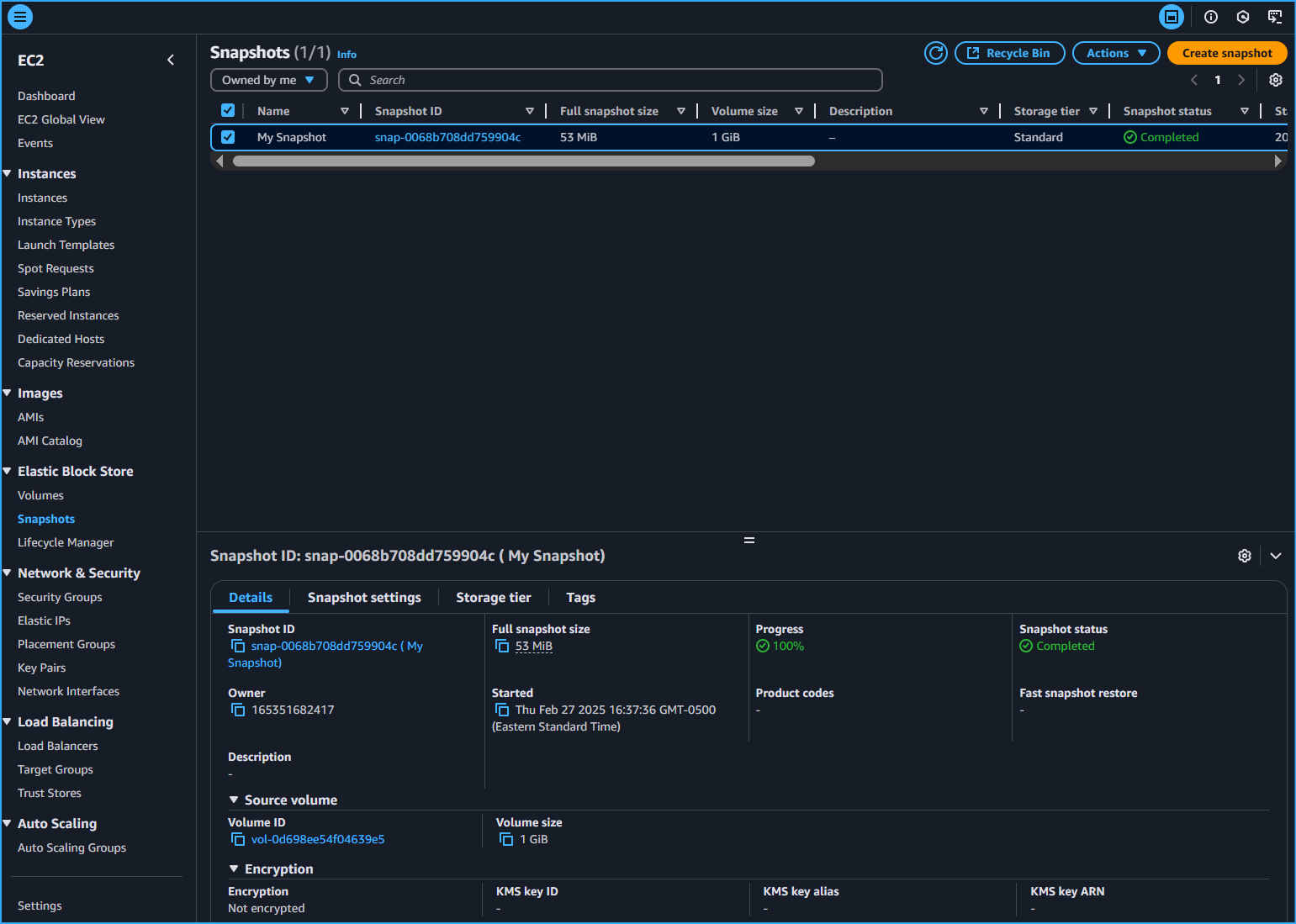Switch to the Snapshot settings tab

[x=364, y=597]
